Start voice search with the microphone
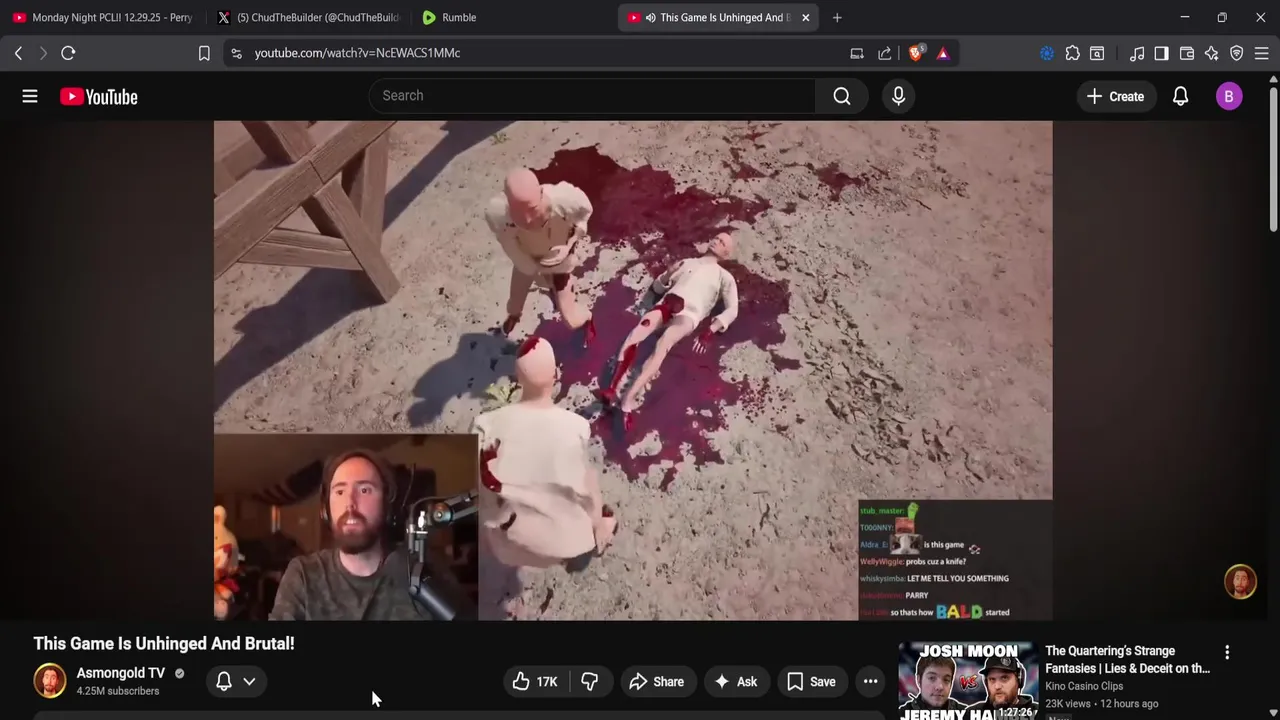 pyautogui.click(x=898, y=96)
